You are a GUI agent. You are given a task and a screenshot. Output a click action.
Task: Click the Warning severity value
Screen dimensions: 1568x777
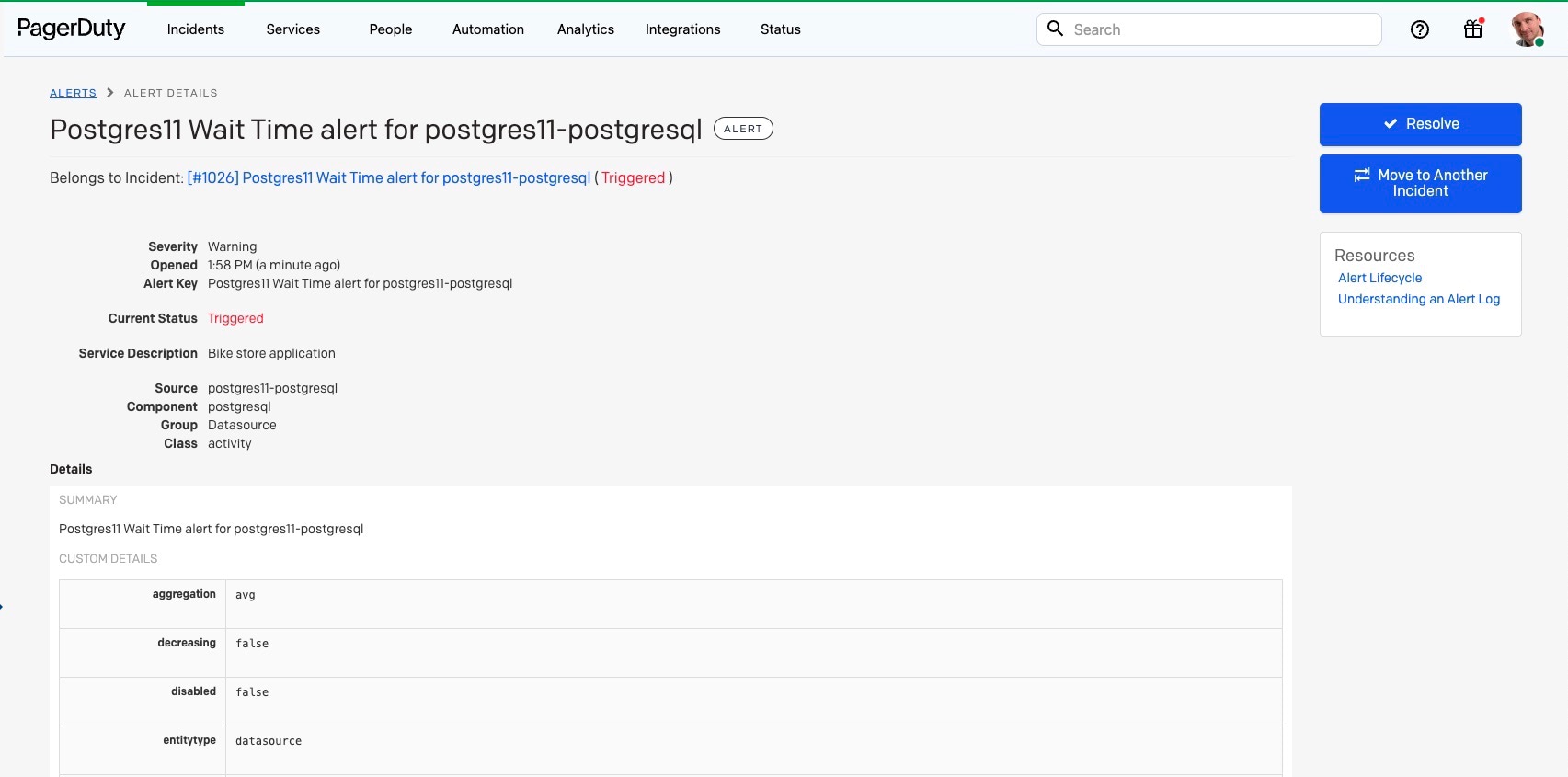click(233, 246)
